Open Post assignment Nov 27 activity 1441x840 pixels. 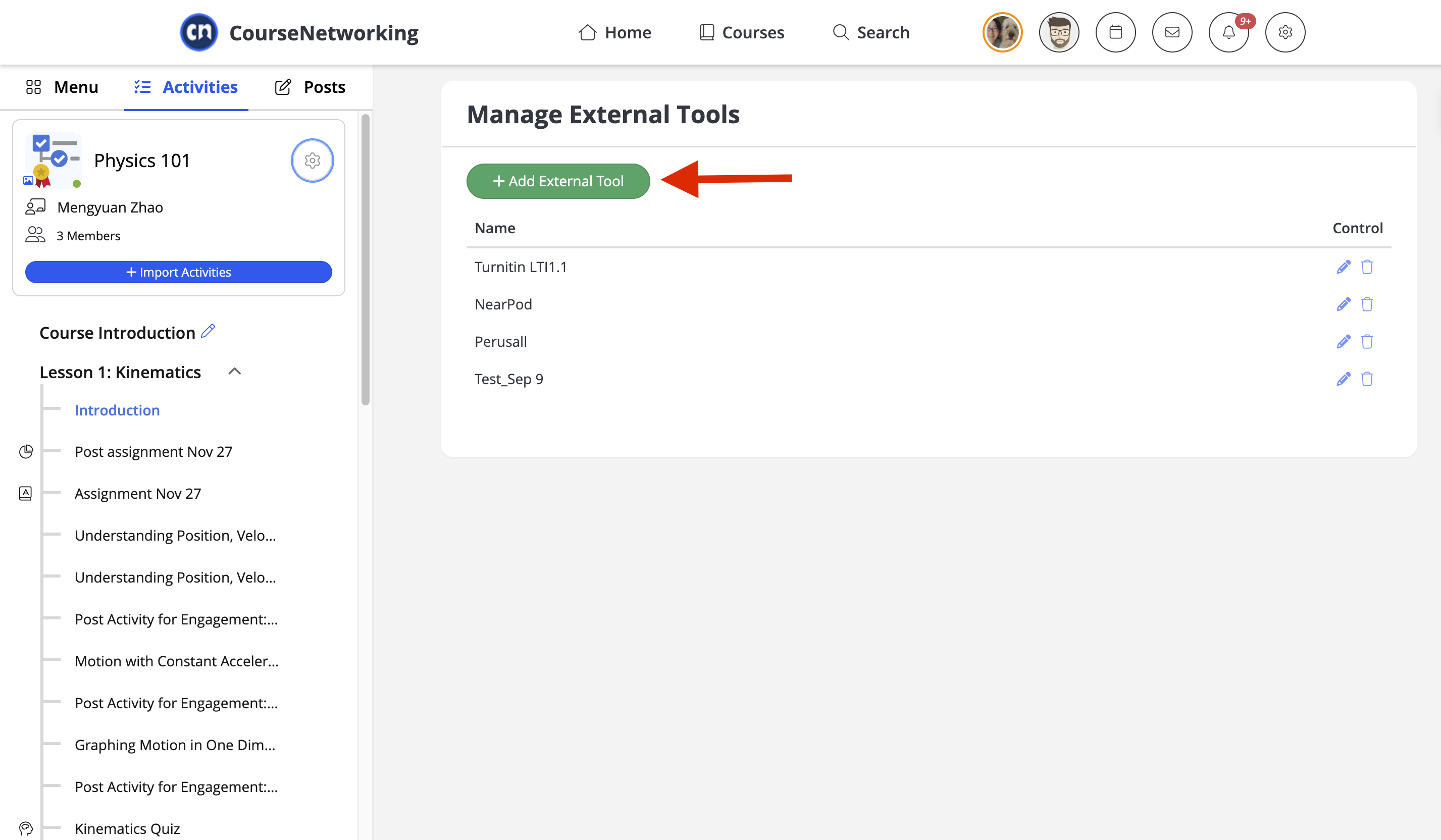click(x=153, y=452)
